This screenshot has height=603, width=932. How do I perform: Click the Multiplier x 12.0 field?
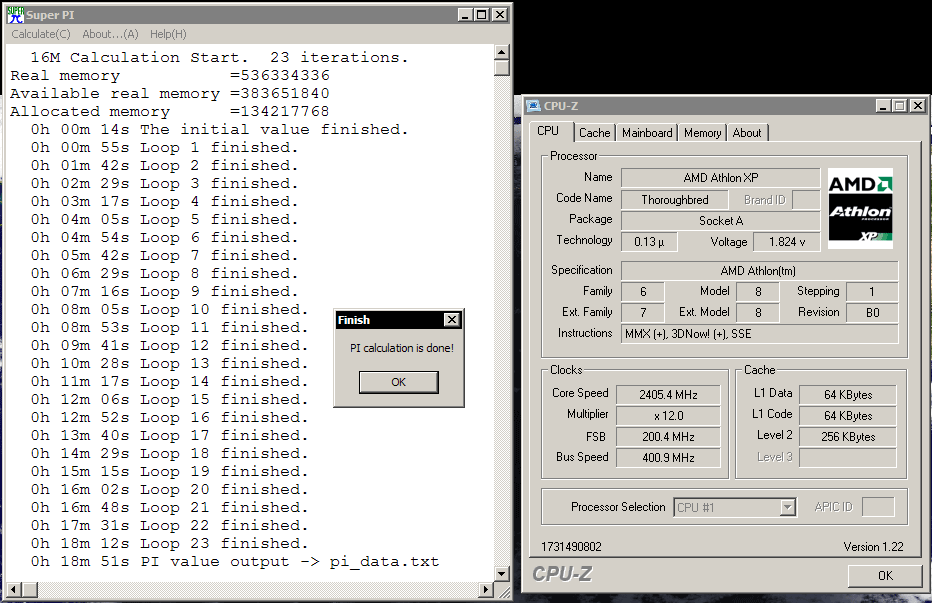668,416
